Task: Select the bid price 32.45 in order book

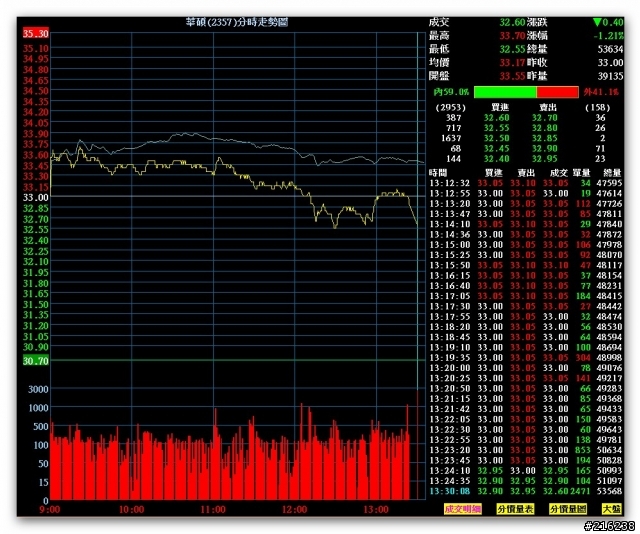Action: point(496,149)
